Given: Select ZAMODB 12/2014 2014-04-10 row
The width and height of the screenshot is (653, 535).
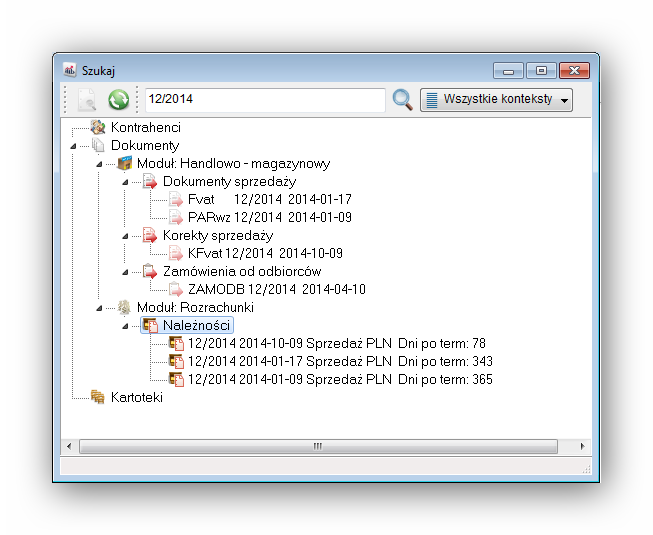Looking at the screenshot, I should 277,289.
